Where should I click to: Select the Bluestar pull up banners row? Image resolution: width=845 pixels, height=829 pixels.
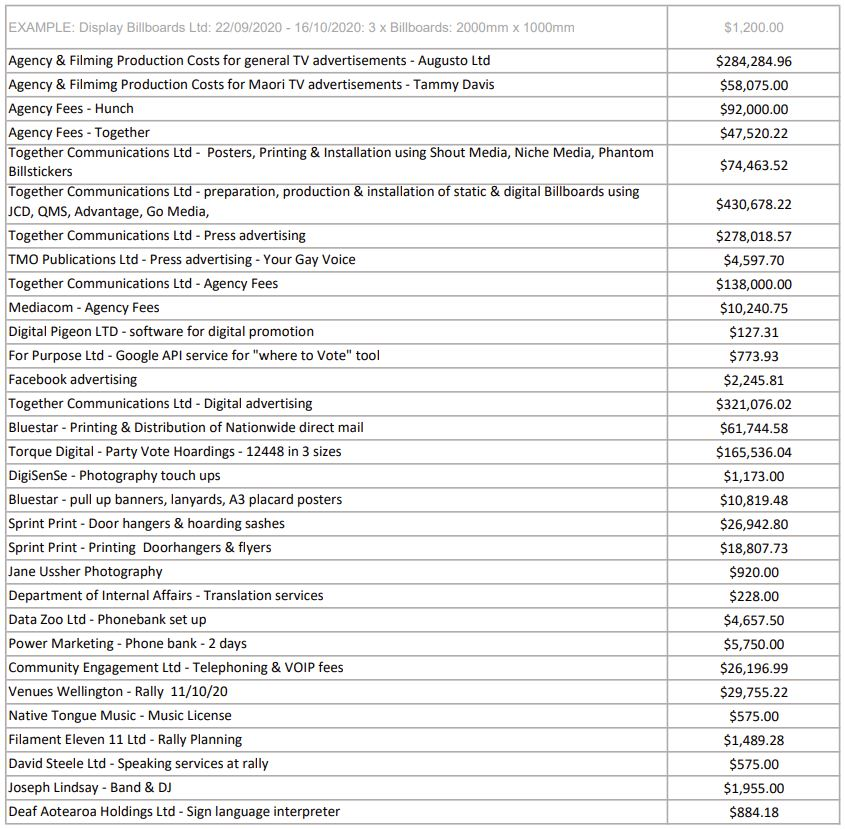[x=175, y=499]
